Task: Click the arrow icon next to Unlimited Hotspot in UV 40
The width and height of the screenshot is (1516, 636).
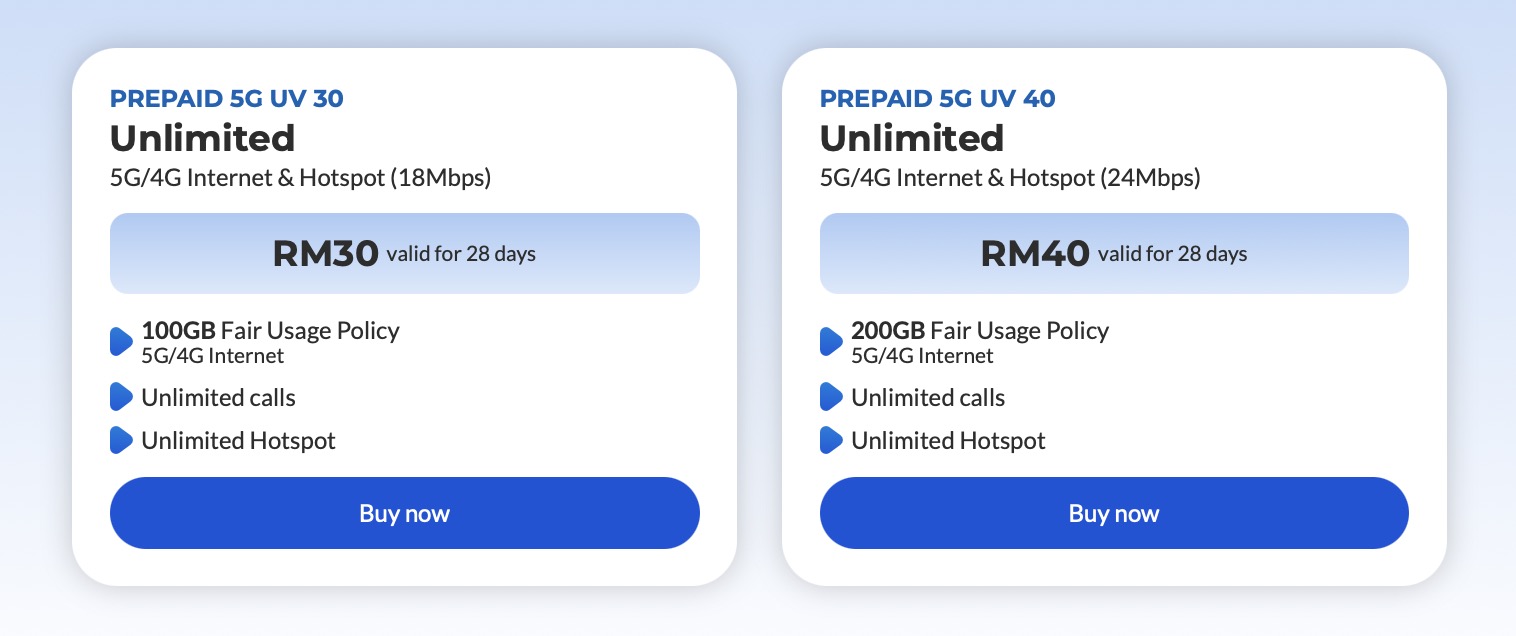Action: click(x=831, y=440)
